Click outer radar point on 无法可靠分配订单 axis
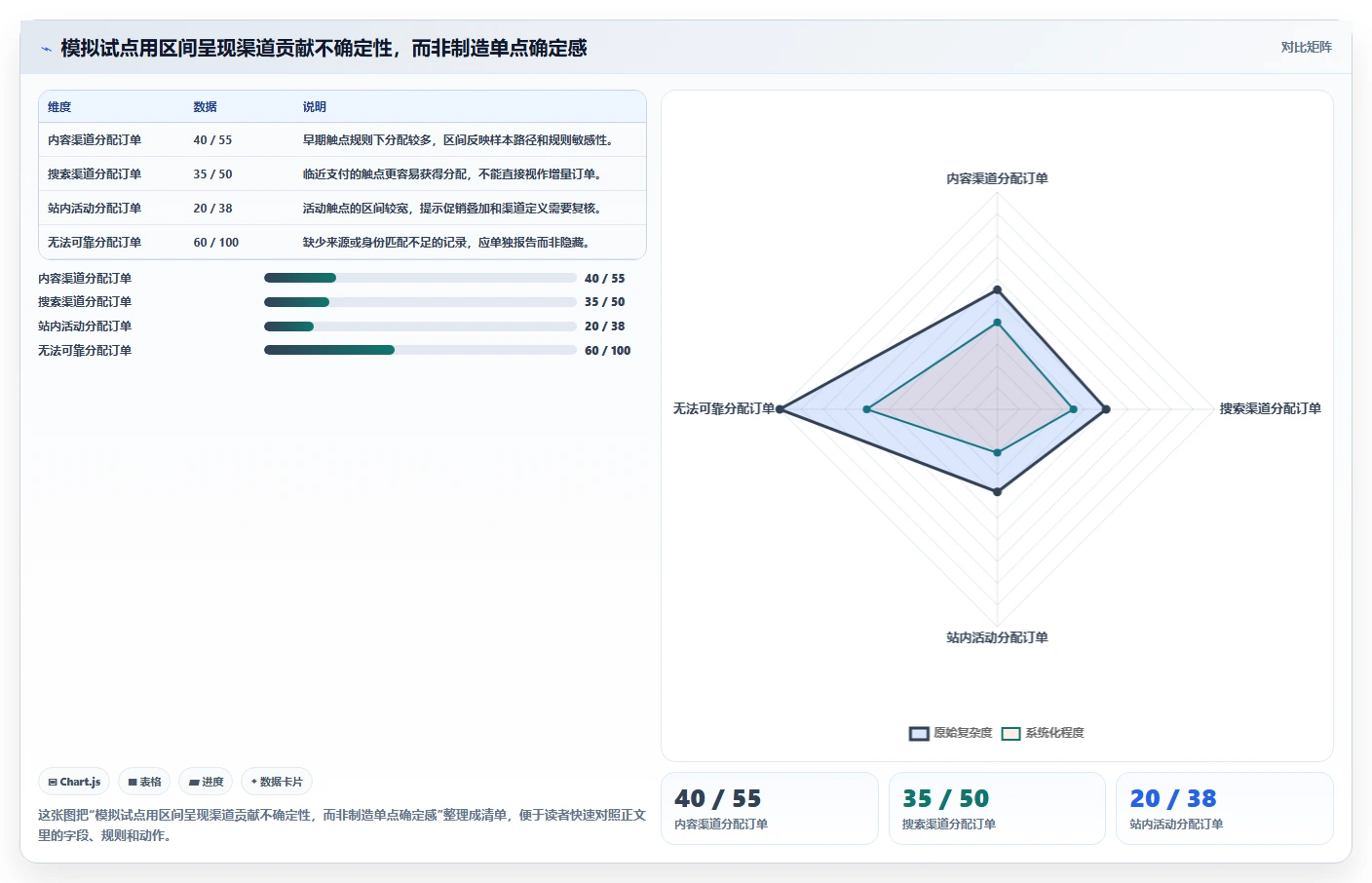Image resolution: width=1372 pixels, height=883 pixels. coord(780,409)
